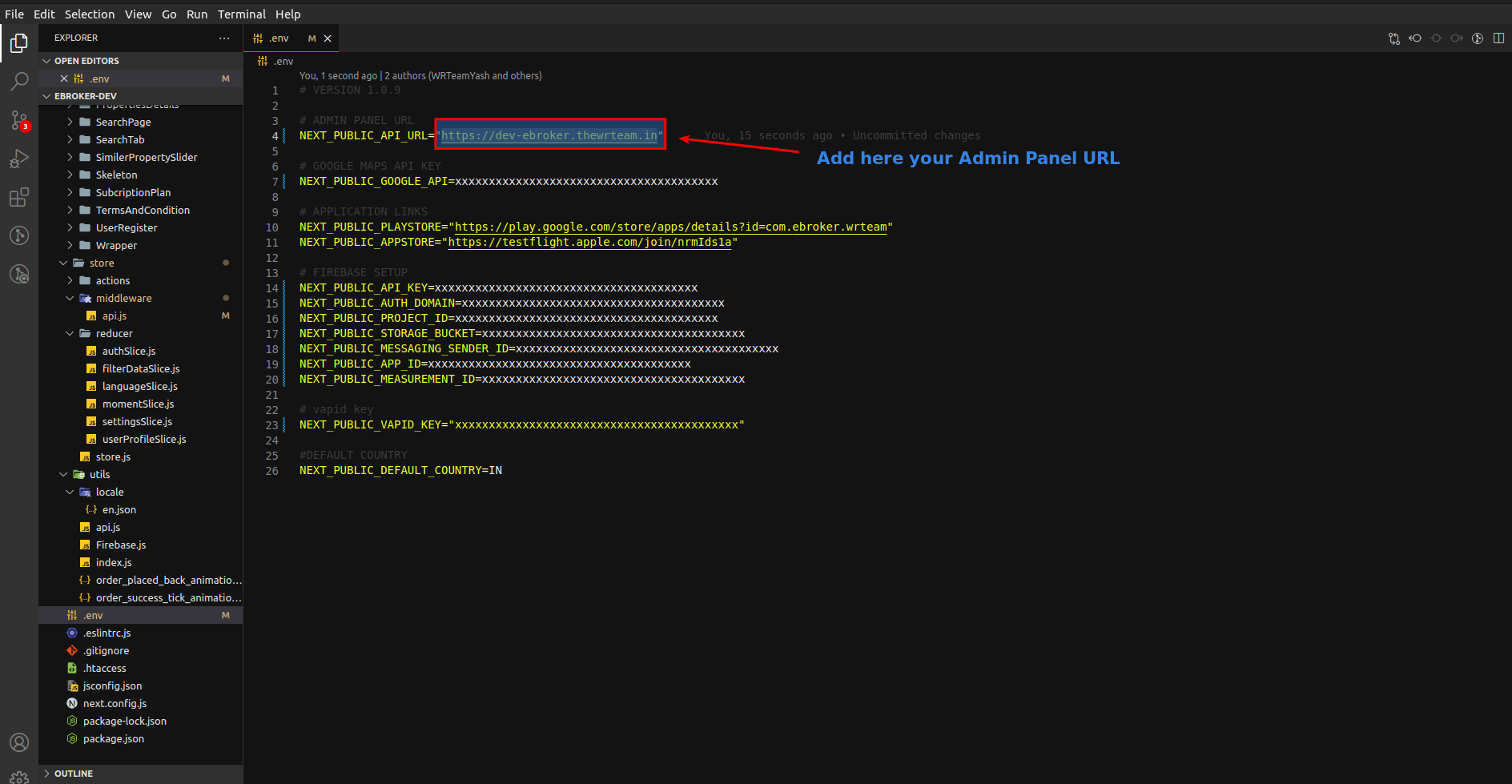Open the Edit menu
This screenshot has height=784, width=1512.
tap(44, 14)
